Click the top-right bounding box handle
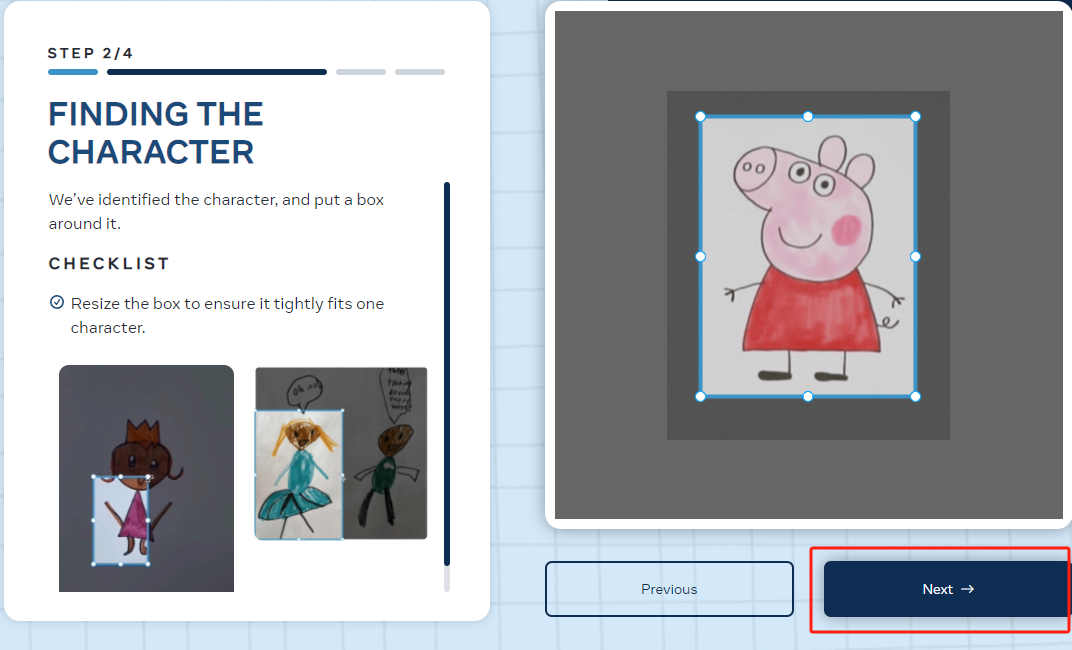The height and width of the screenshot is (650, 1072). 915,117
